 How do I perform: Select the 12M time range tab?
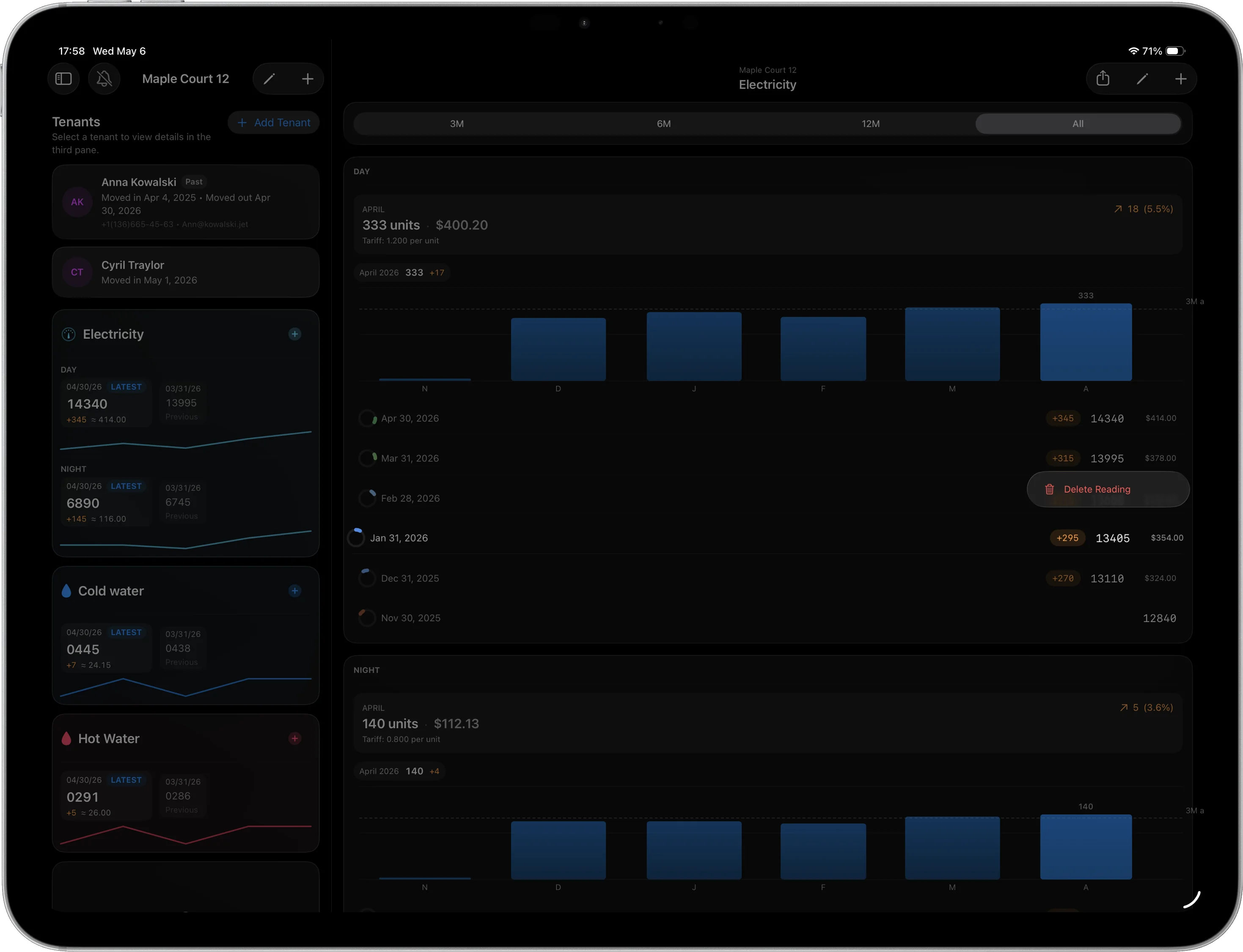pos(871,123)
